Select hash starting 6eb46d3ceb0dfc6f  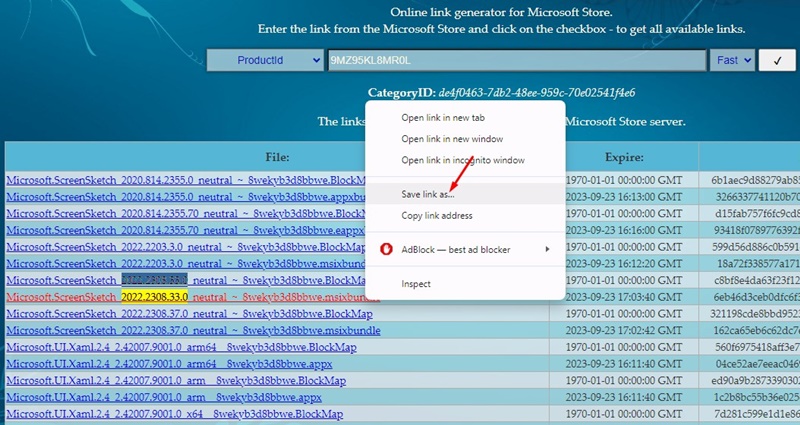point(757,297)
